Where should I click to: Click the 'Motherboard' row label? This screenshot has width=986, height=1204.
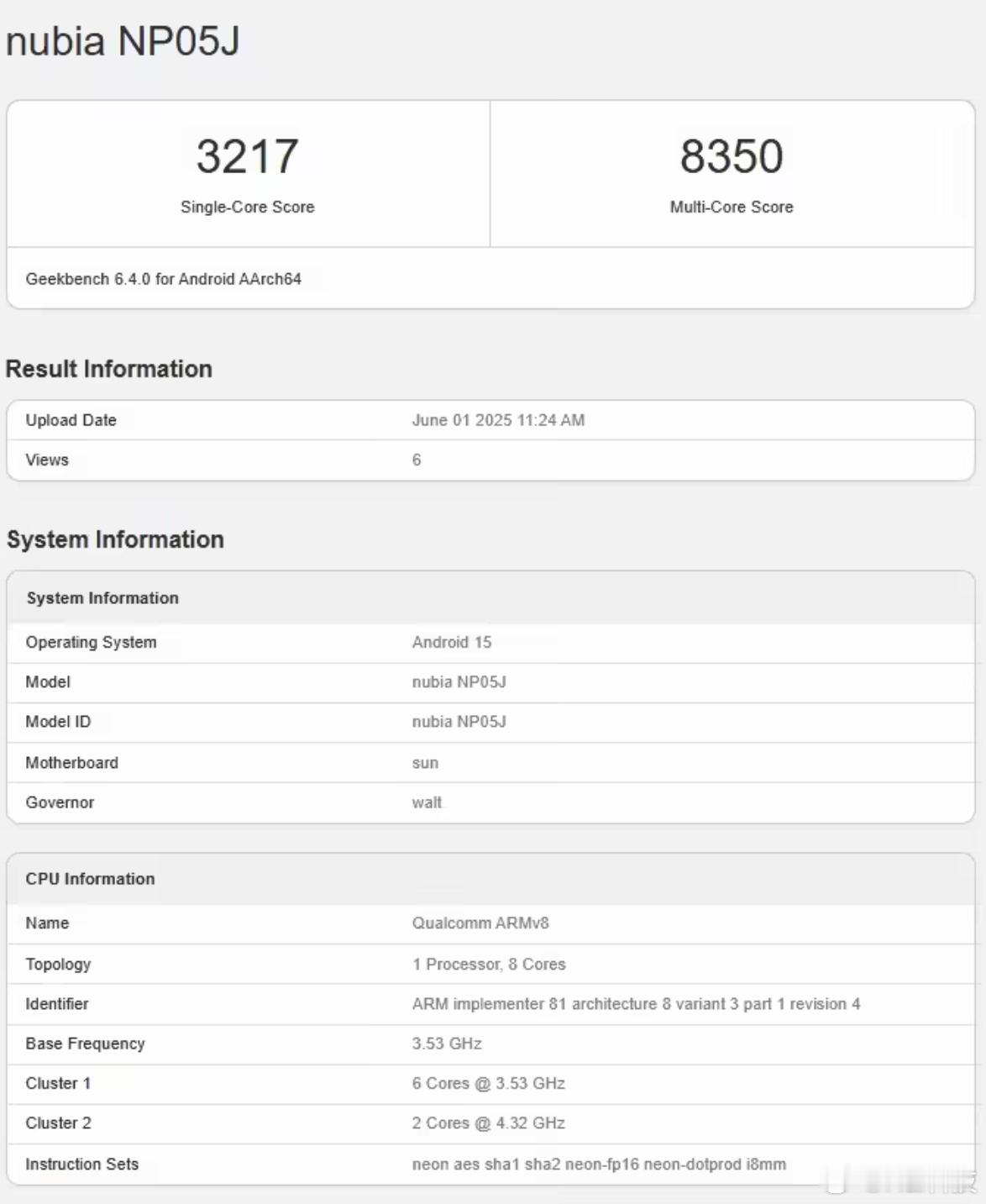click(x=72, y=763)
